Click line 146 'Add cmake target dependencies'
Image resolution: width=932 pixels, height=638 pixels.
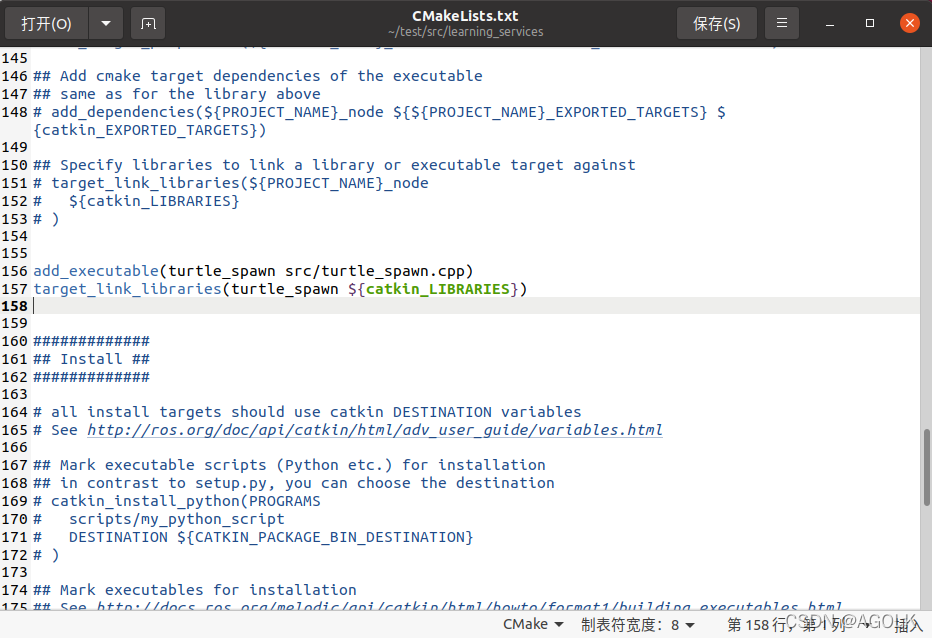pyautogui.click(x=258, y=76)
